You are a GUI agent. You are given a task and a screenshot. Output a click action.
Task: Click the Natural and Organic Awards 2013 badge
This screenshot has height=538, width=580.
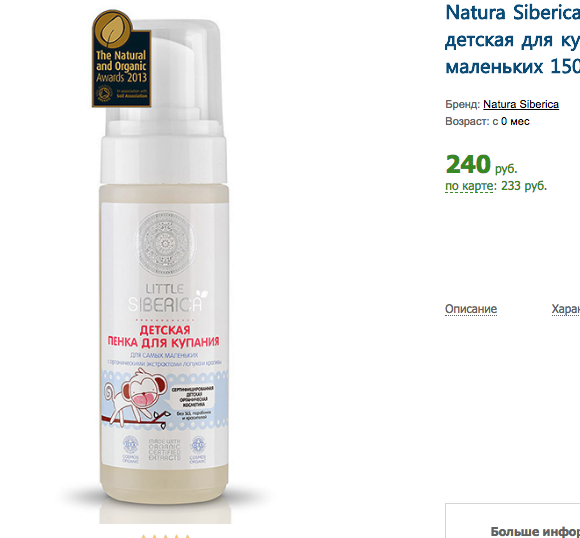[x=121, y=59]
